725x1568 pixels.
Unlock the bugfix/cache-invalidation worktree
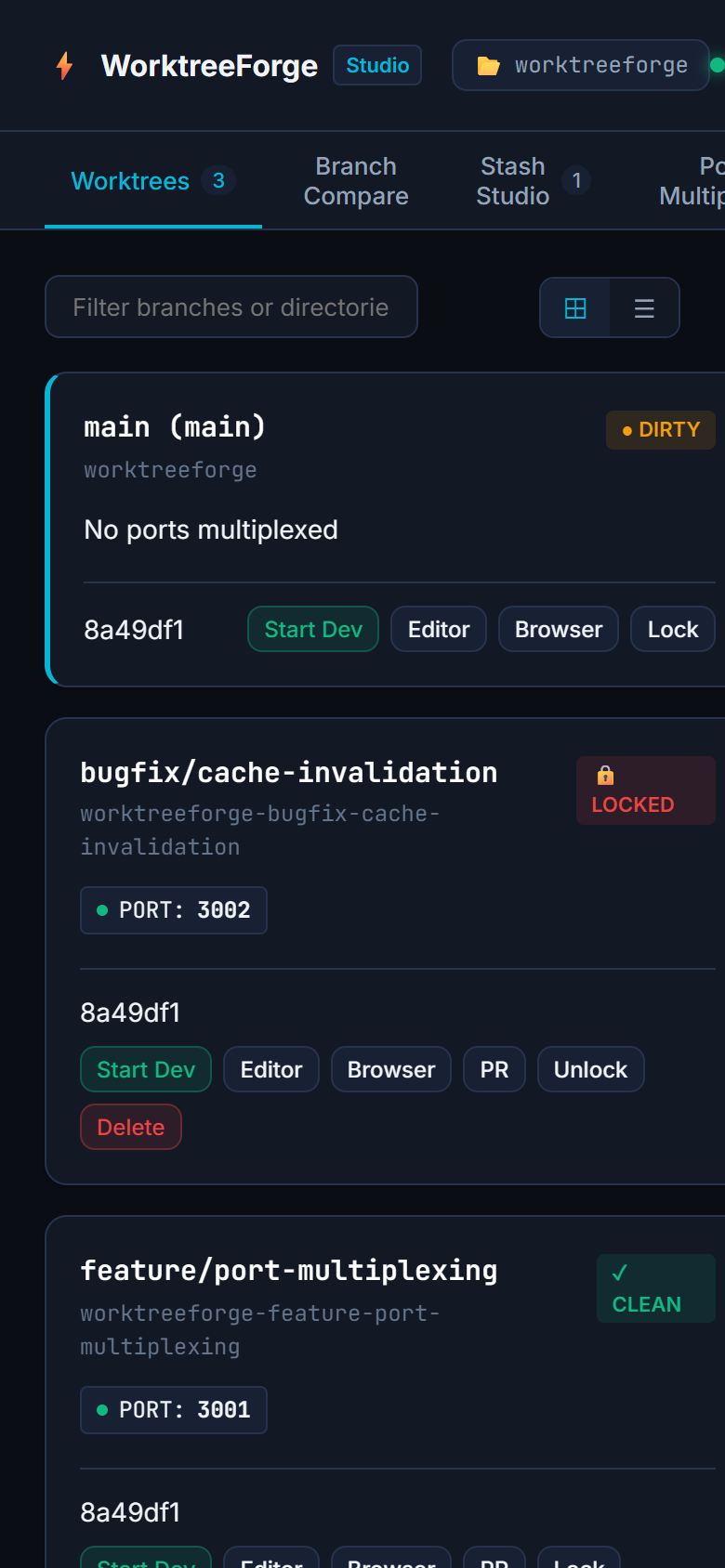coord(590,1069)
